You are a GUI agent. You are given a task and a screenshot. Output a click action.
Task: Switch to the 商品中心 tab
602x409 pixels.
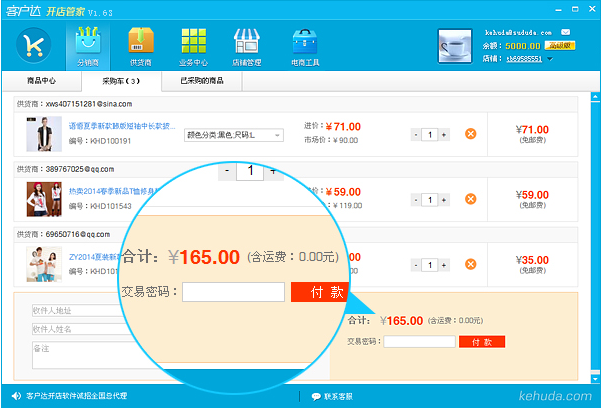pyautogui.click(x=41, y=79)
